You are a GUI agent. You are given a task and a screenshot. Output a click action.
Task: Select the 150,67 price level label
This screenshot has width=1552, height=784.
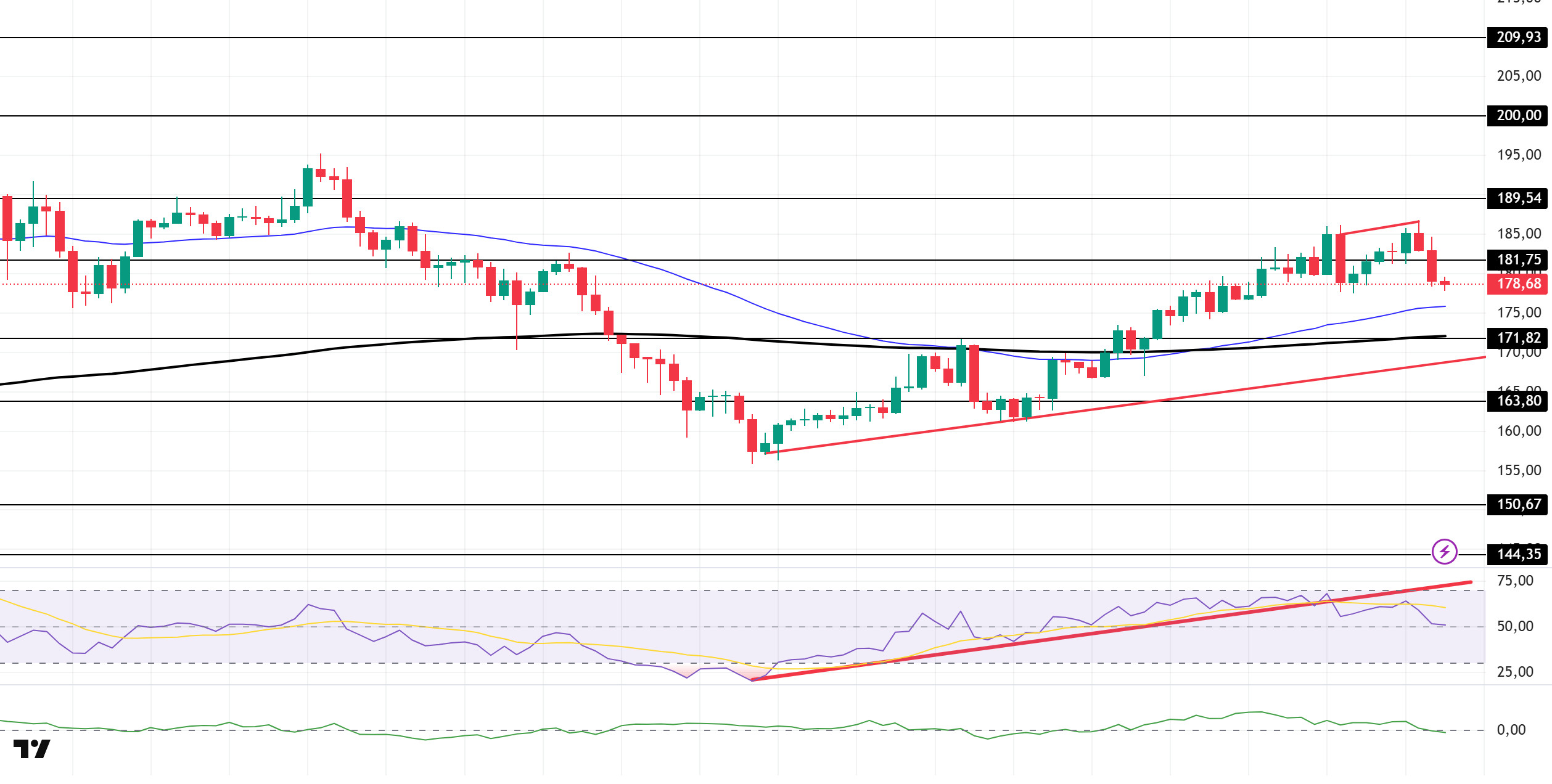point(1517,504)
